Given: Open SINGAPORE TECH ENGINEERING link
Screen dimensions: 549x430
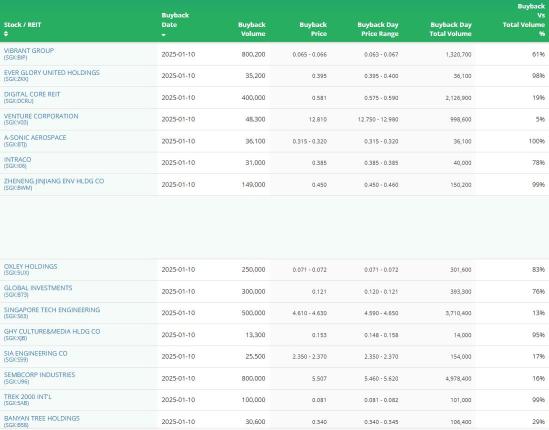Looking at the screenshot, I should [52, 310].
